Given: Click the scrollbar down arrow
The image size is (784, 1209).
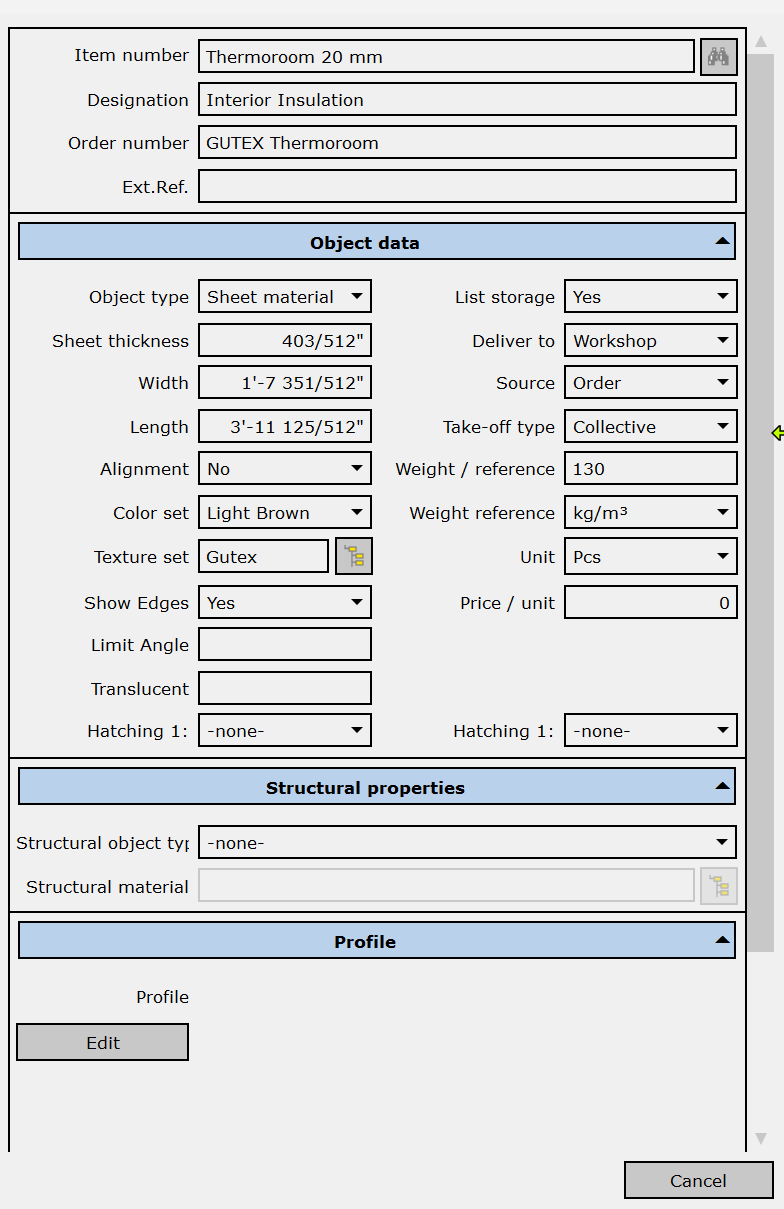Looking at the screenshot, I should pos(761,1138).
